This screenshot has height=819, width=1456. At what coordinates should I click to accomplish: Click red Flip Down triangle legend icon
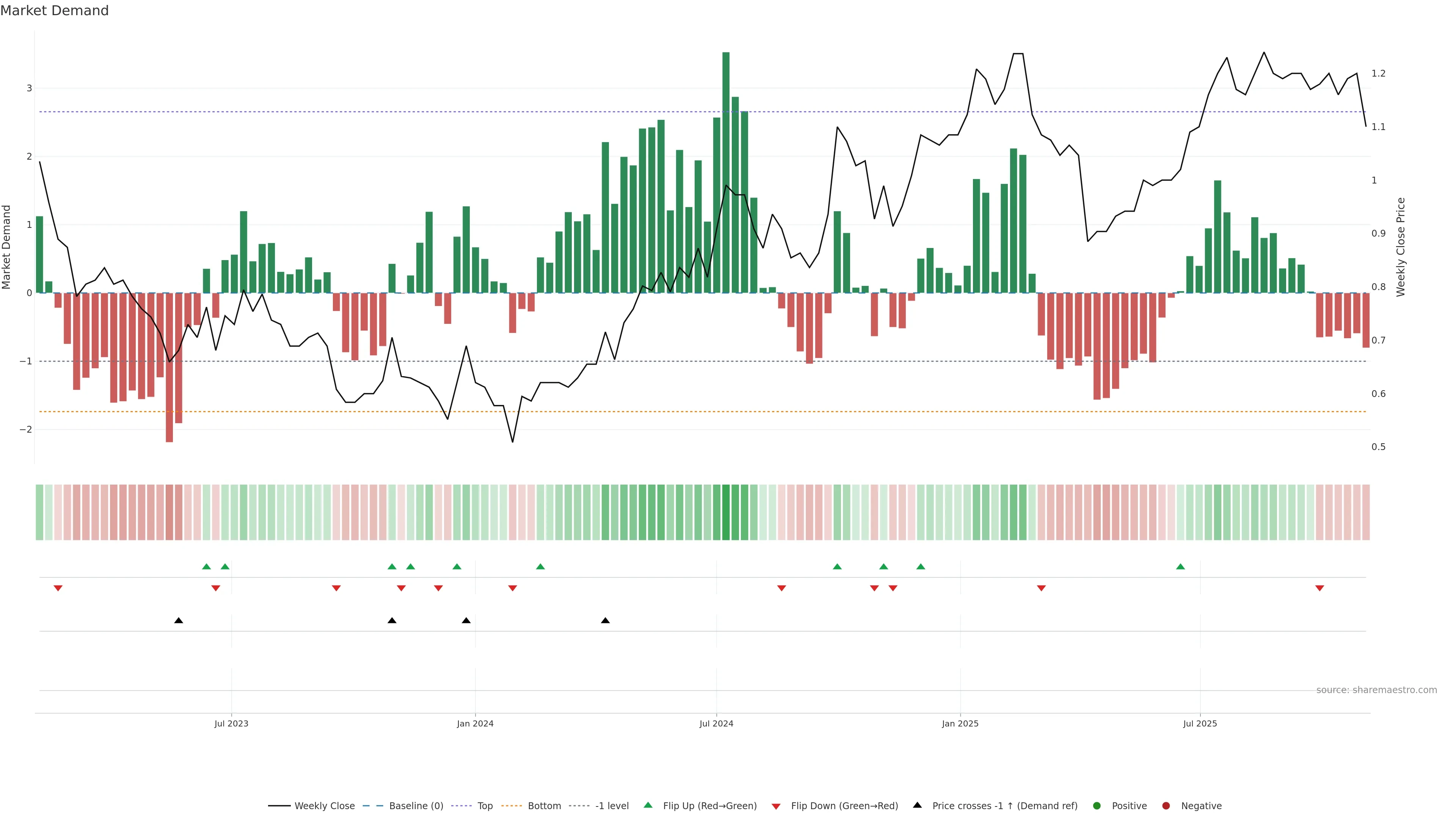coord(776,806)
